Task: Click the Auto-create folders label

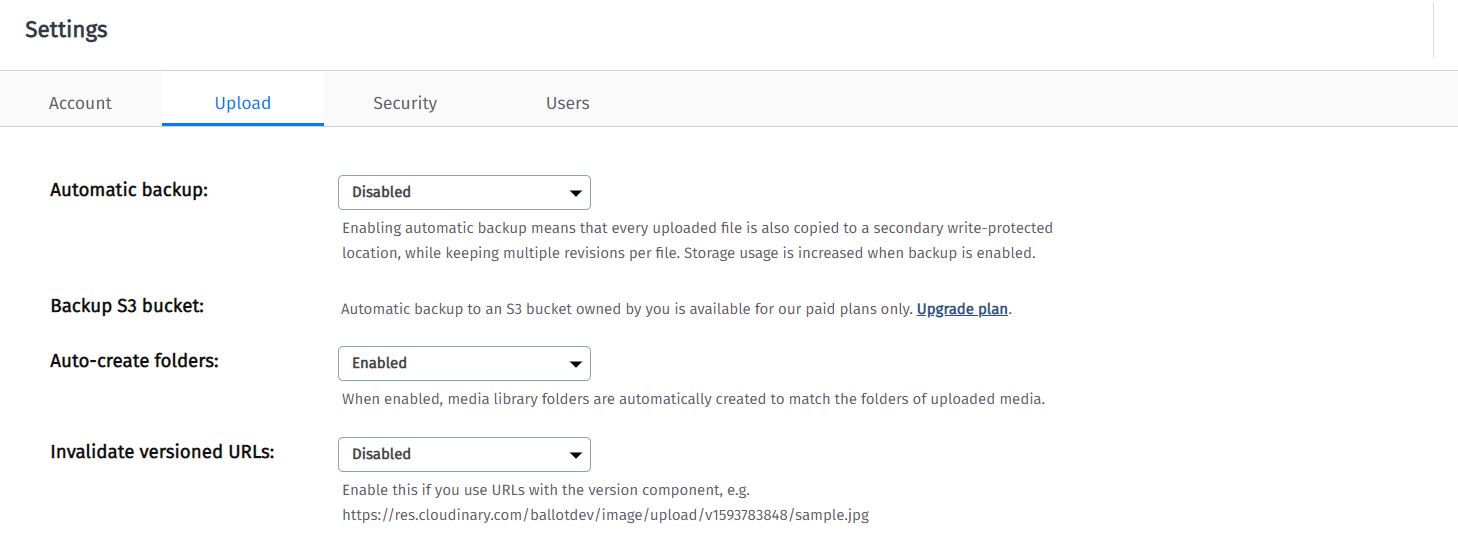Action: click(134, 361)
